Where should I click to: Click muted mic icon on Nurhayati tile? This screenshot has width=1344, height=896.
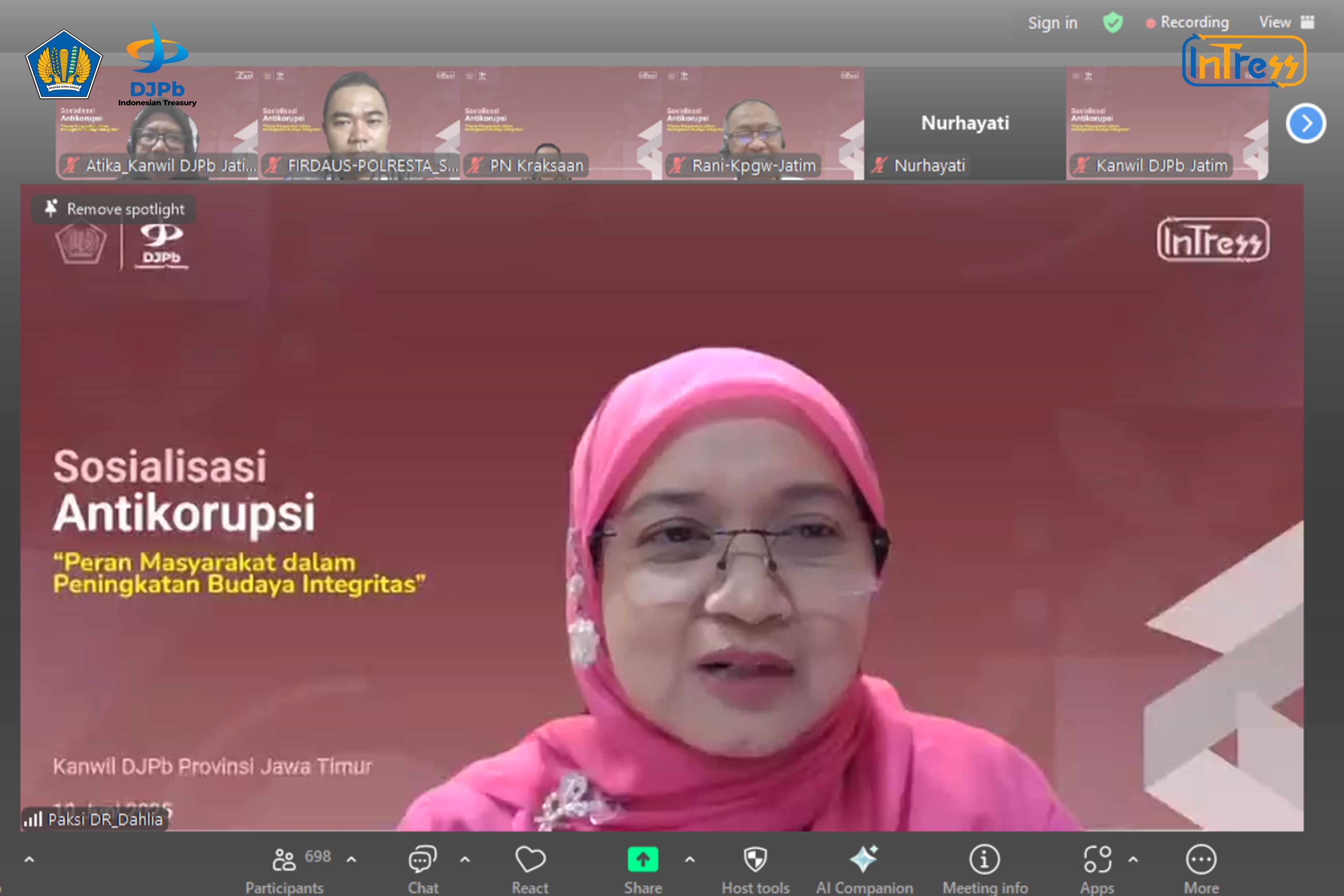(x=879, y=165)
